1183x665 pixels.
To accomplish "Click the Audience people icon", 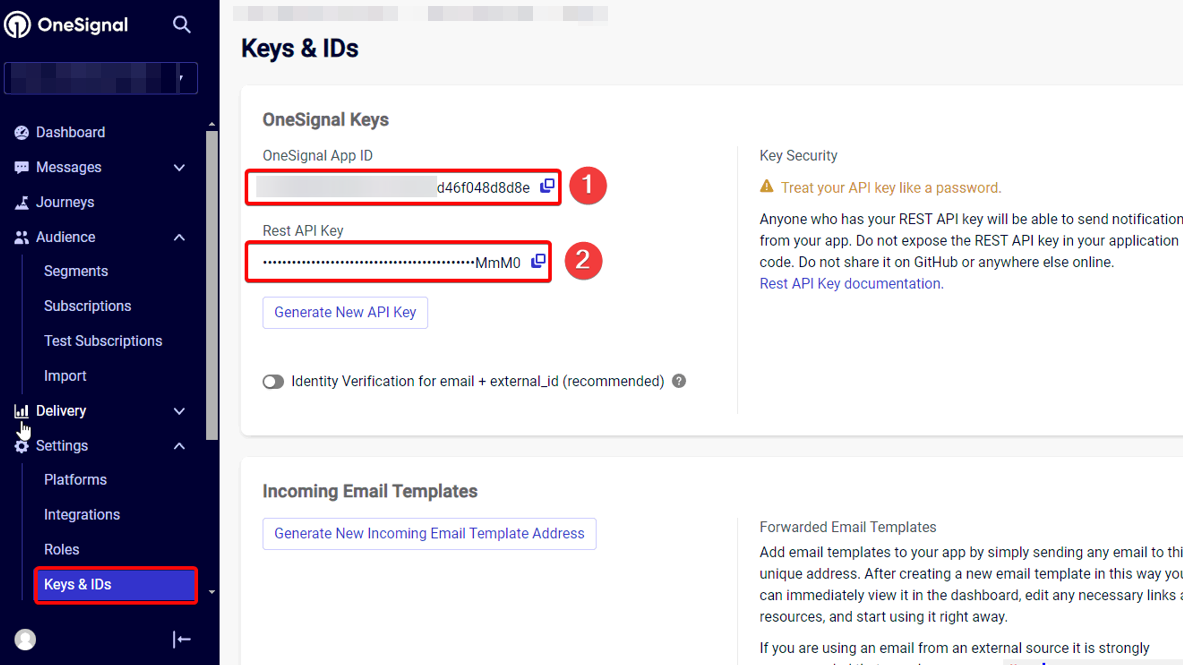I will (x=21, y=237).
